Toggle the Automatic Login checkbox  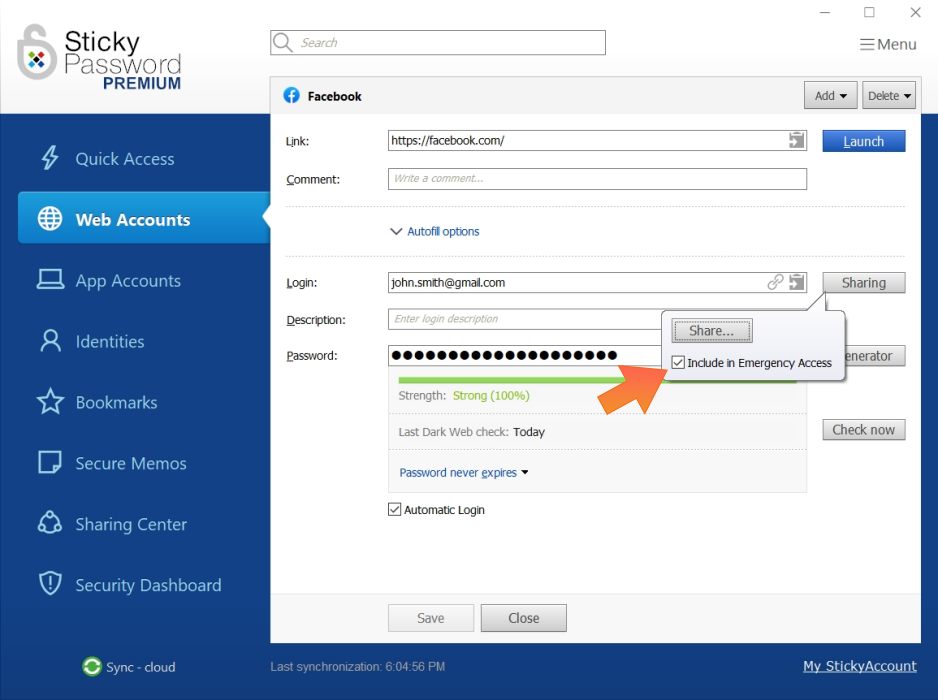pyautogui.click(x=394, y=510)
